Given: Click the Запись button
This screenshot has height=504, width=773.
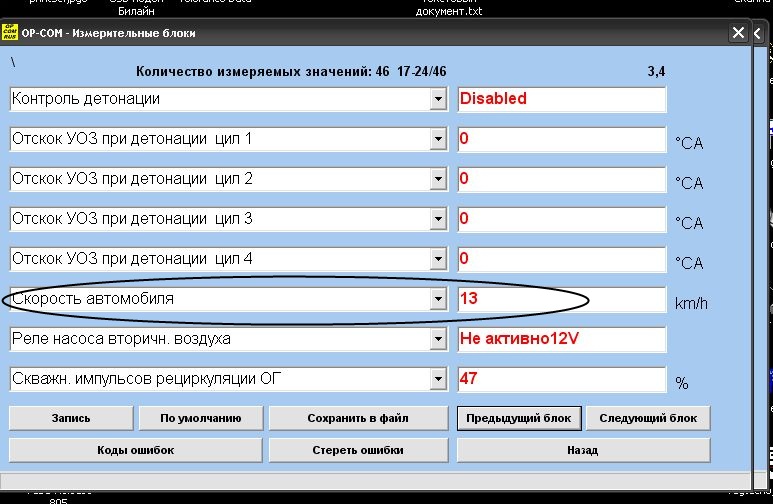Looking at the screenshot, I should point(71,418).
